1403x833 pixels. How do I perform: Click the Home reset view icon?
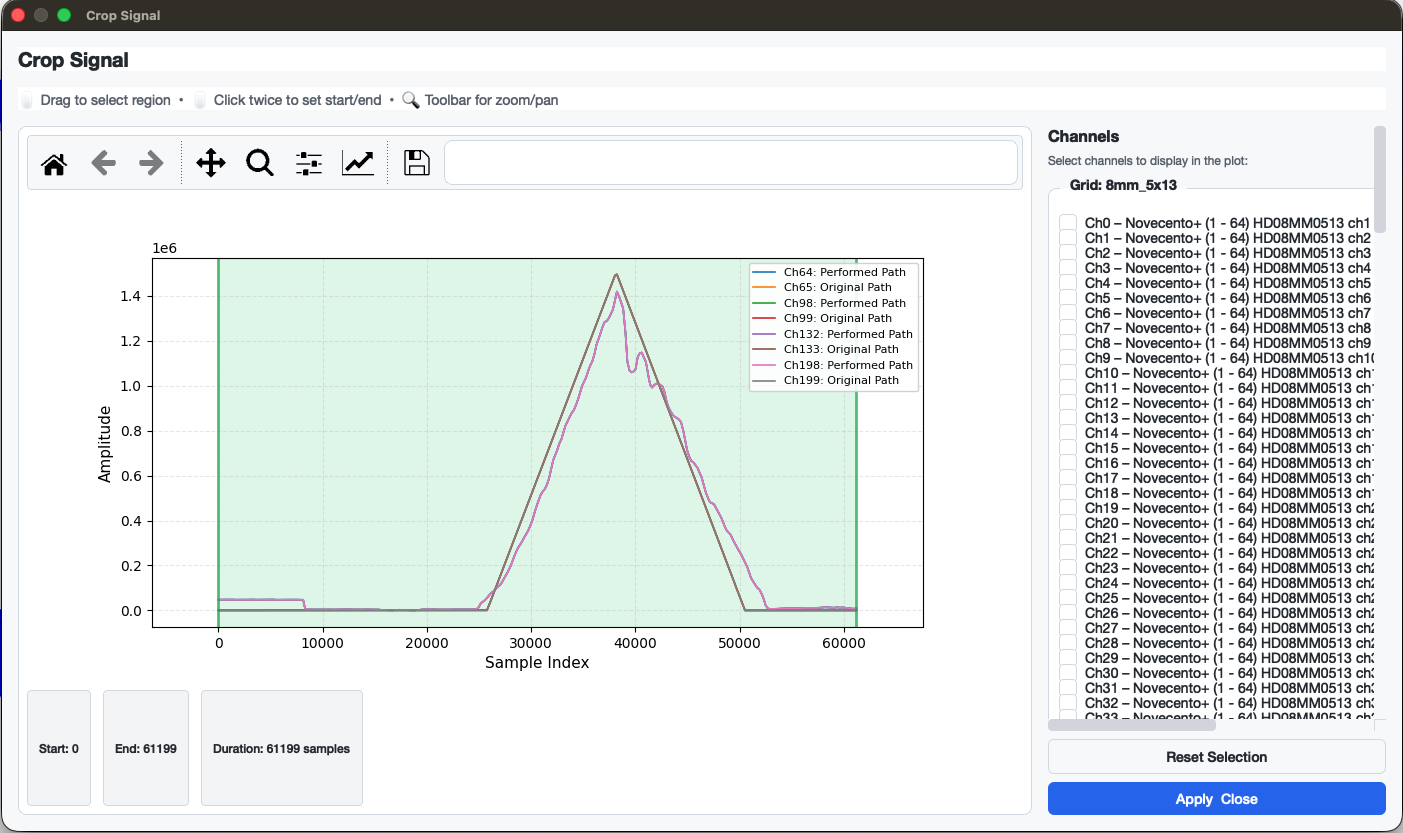54,163
